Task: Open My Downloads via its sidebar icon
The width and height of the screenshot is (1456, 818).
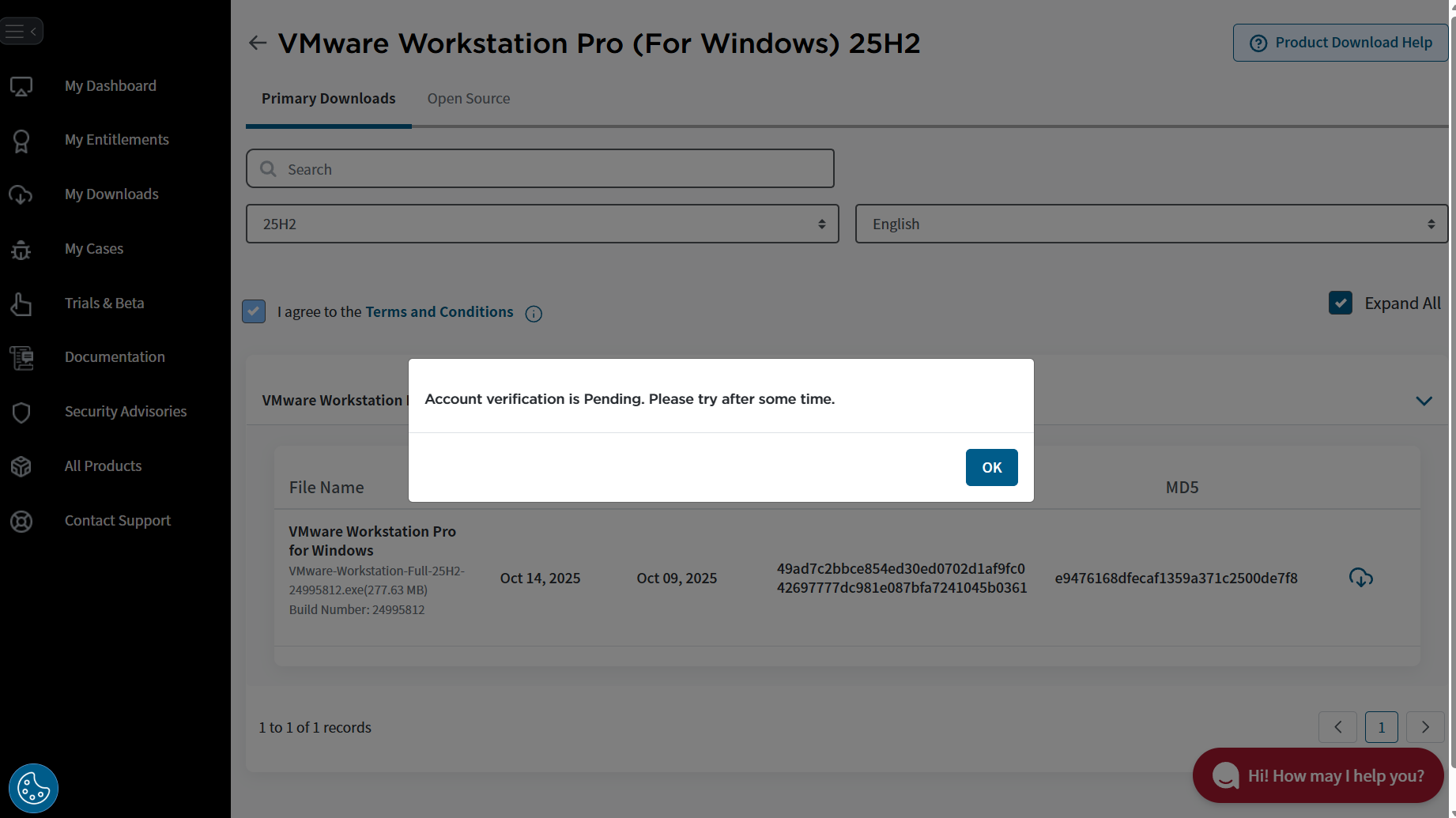Action: point(21,194)
